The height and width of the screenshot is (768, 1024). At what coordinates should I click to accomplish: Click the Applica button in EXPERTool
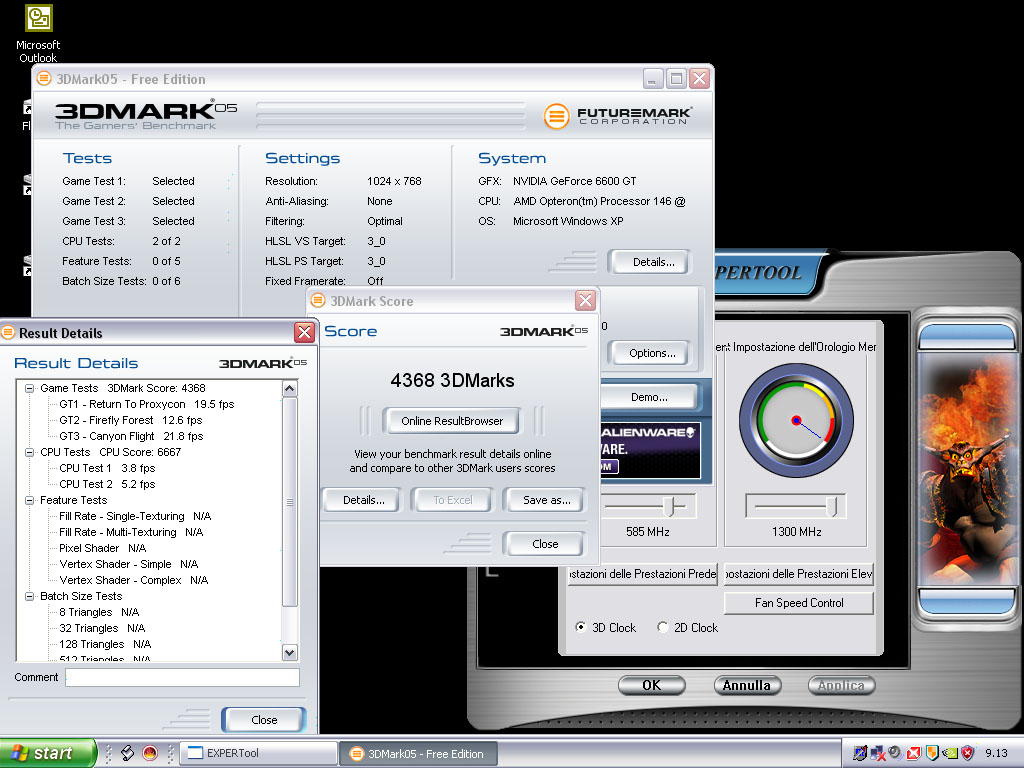(x=841, y=685)
